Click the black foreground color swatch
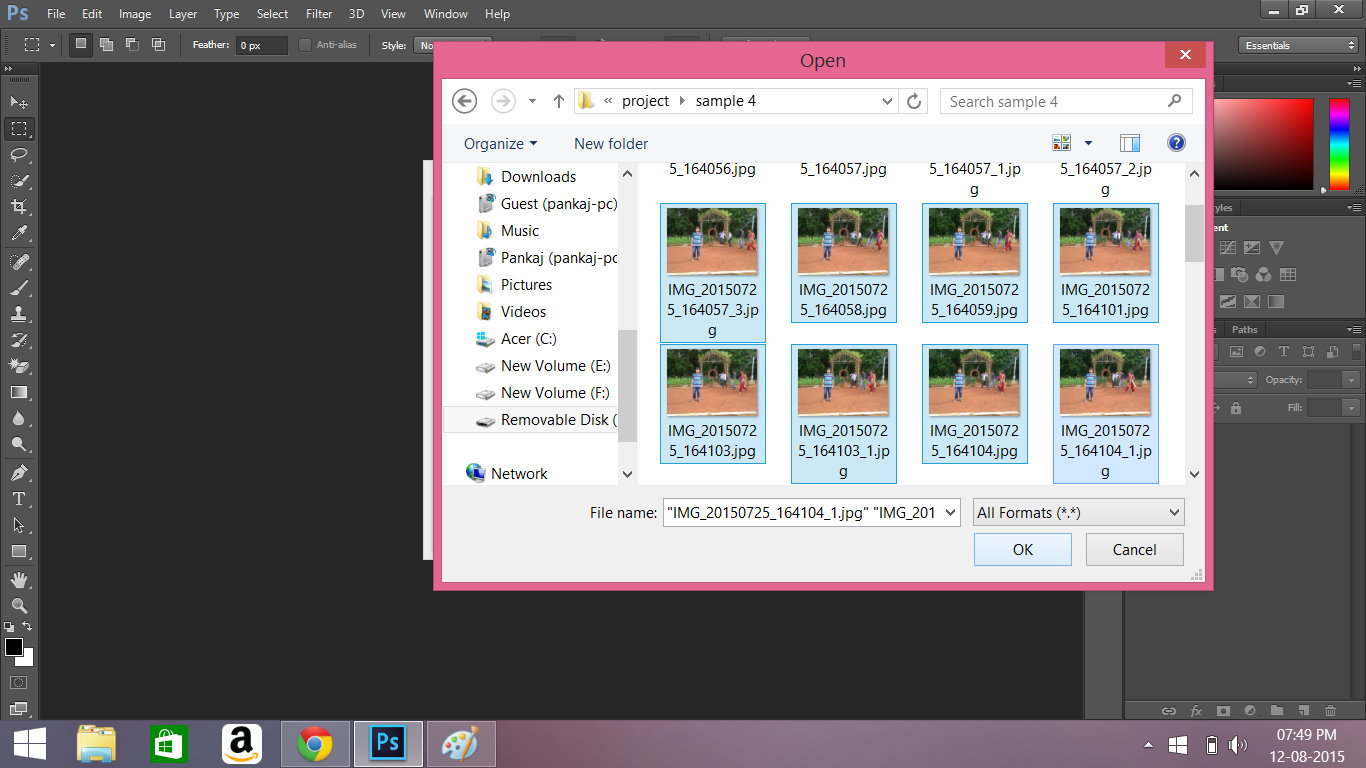 tap(14, 647)
